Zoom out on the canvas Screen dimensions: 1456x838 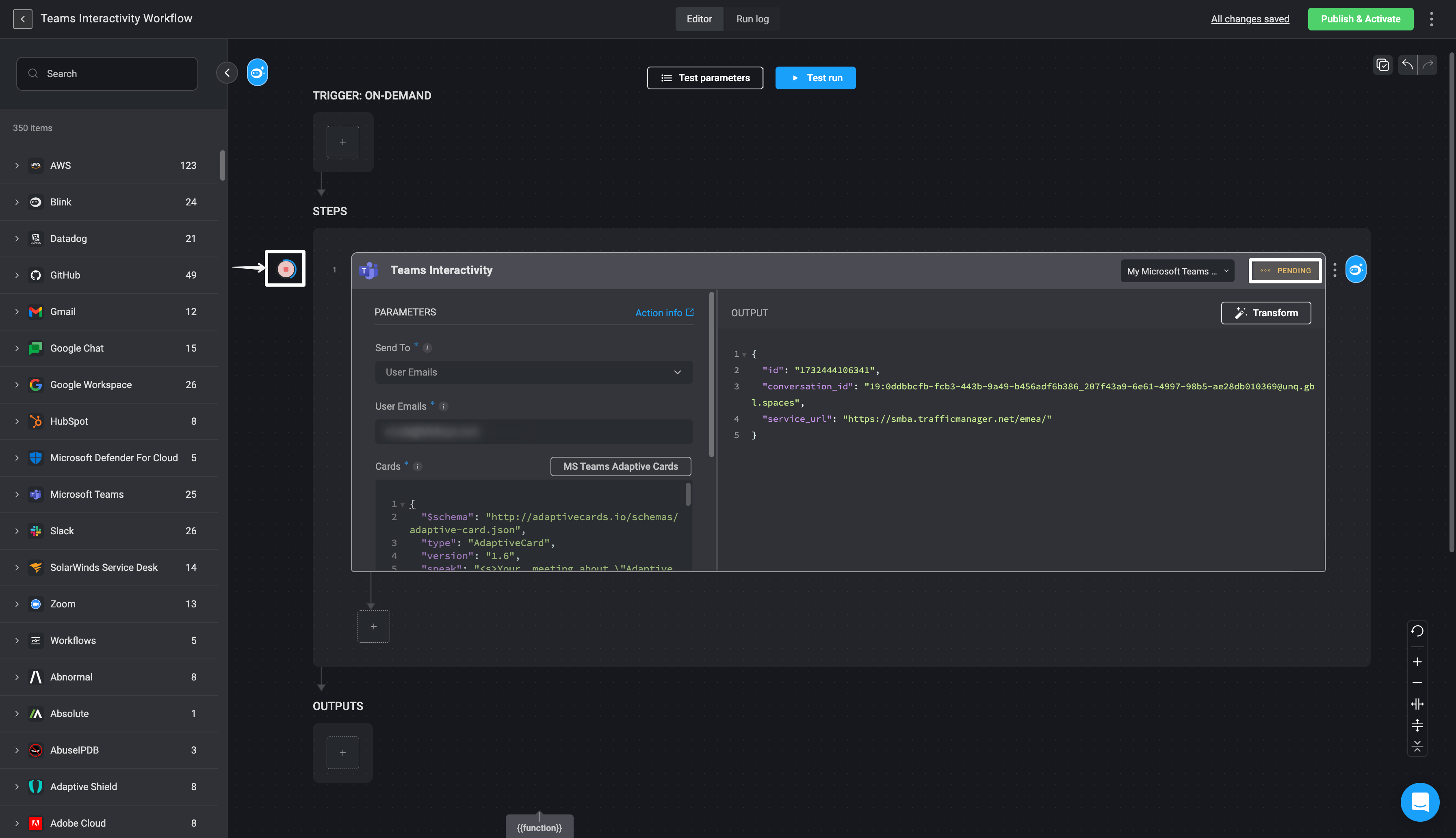[1417, 683]
